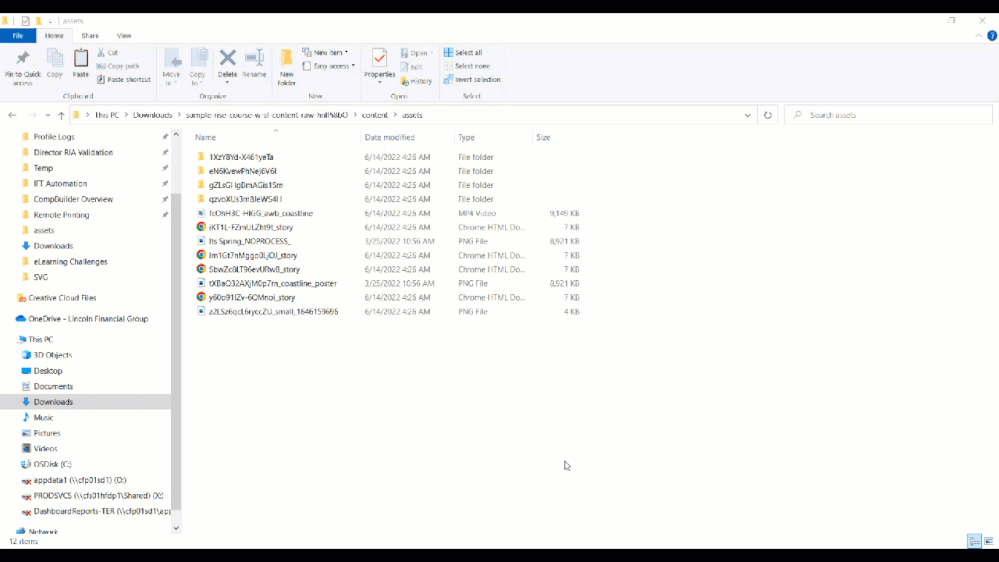Switch to the Home tab
The height and width of the screenshot is (562, 999).
(x=54, y=36)
